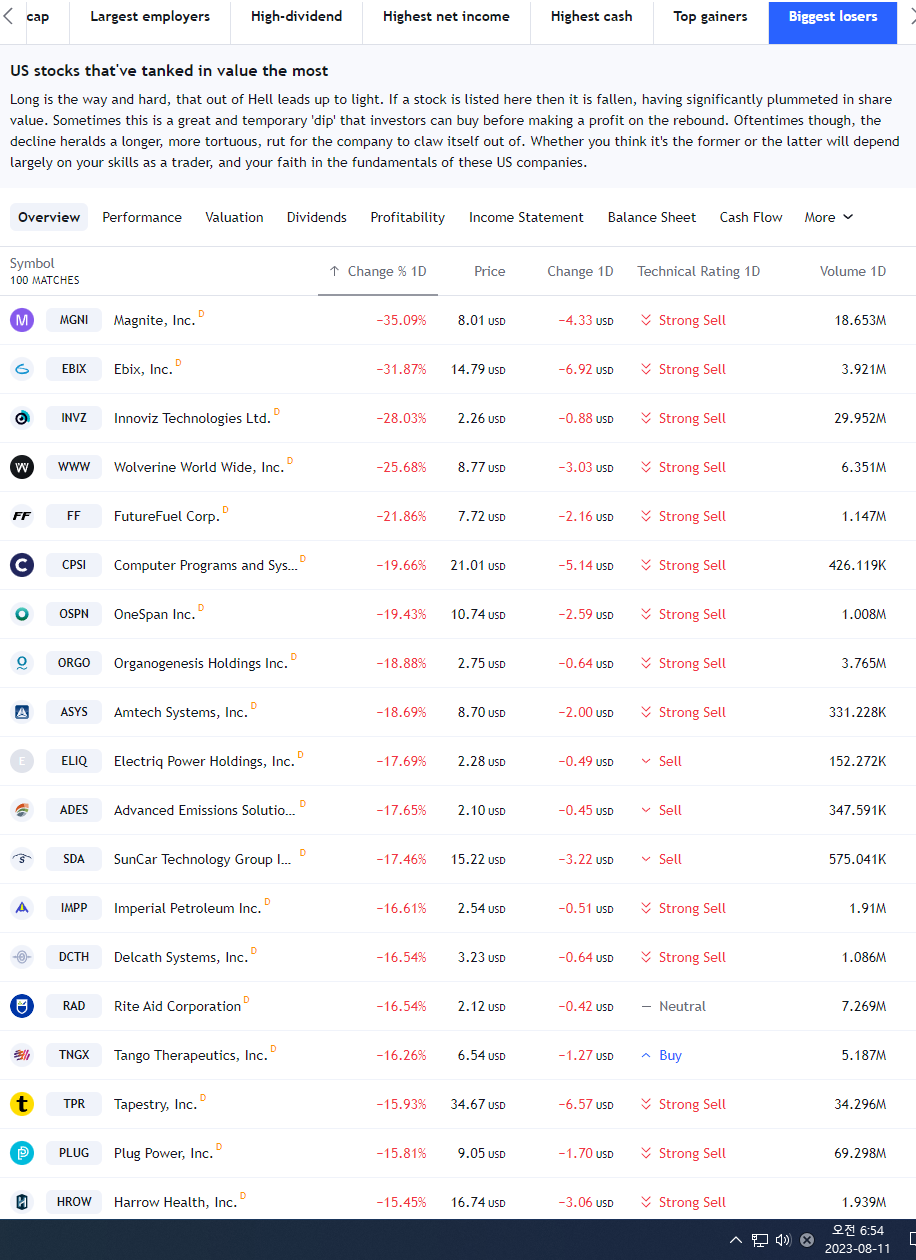Open the Innoviz INVZ logo icon

tap(22, 418)
